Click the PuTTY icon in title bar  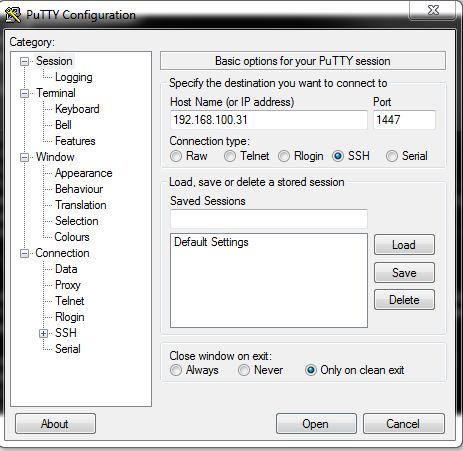[13, 15]
